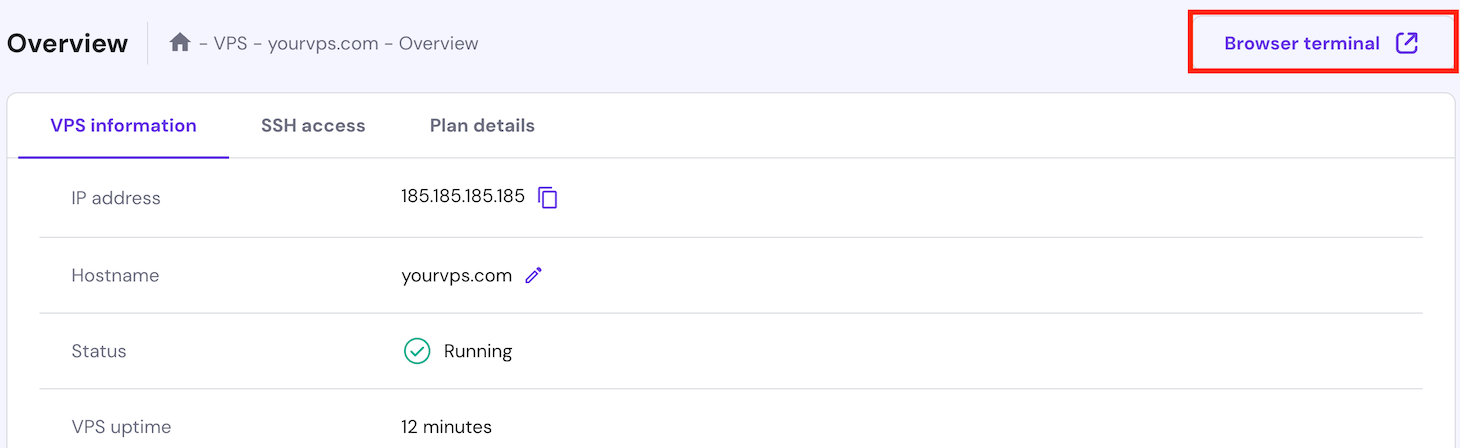The image size is (1460, 448).
Task: Click the home icon in the breadcrumb
Action: pyautogui.click(x=180, y=43)
